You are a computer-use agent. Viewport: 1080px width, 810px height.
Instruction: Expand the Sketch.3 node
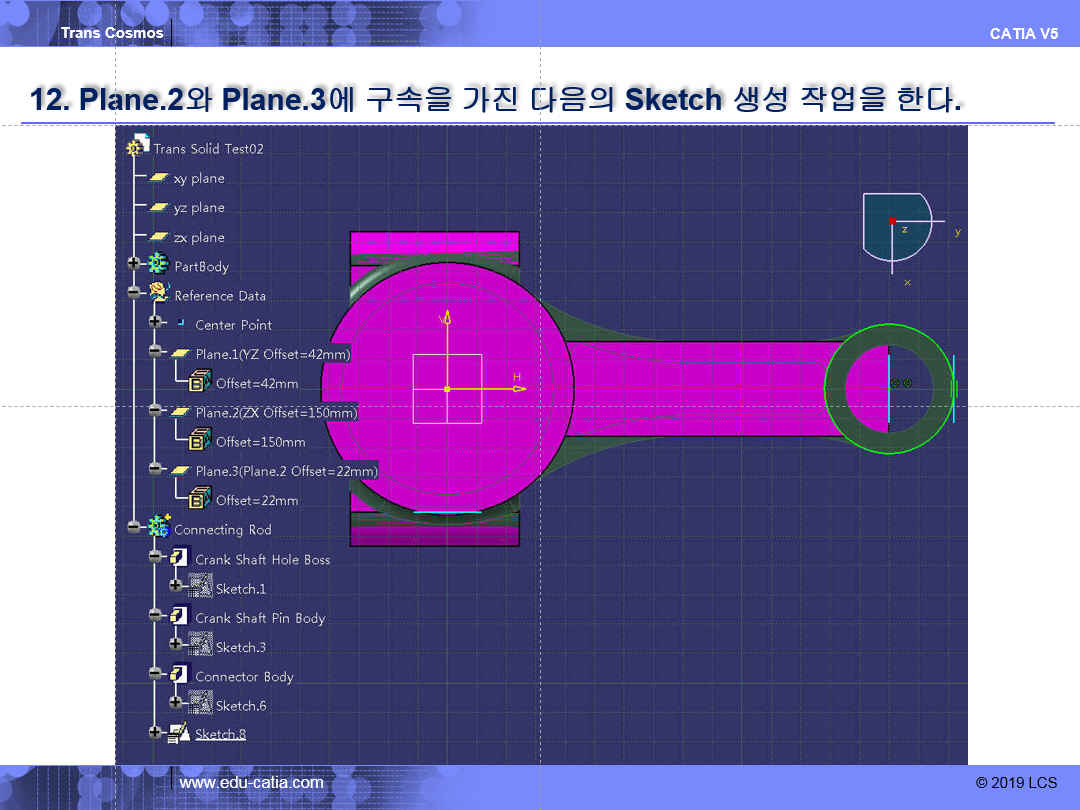pos(176,644)
